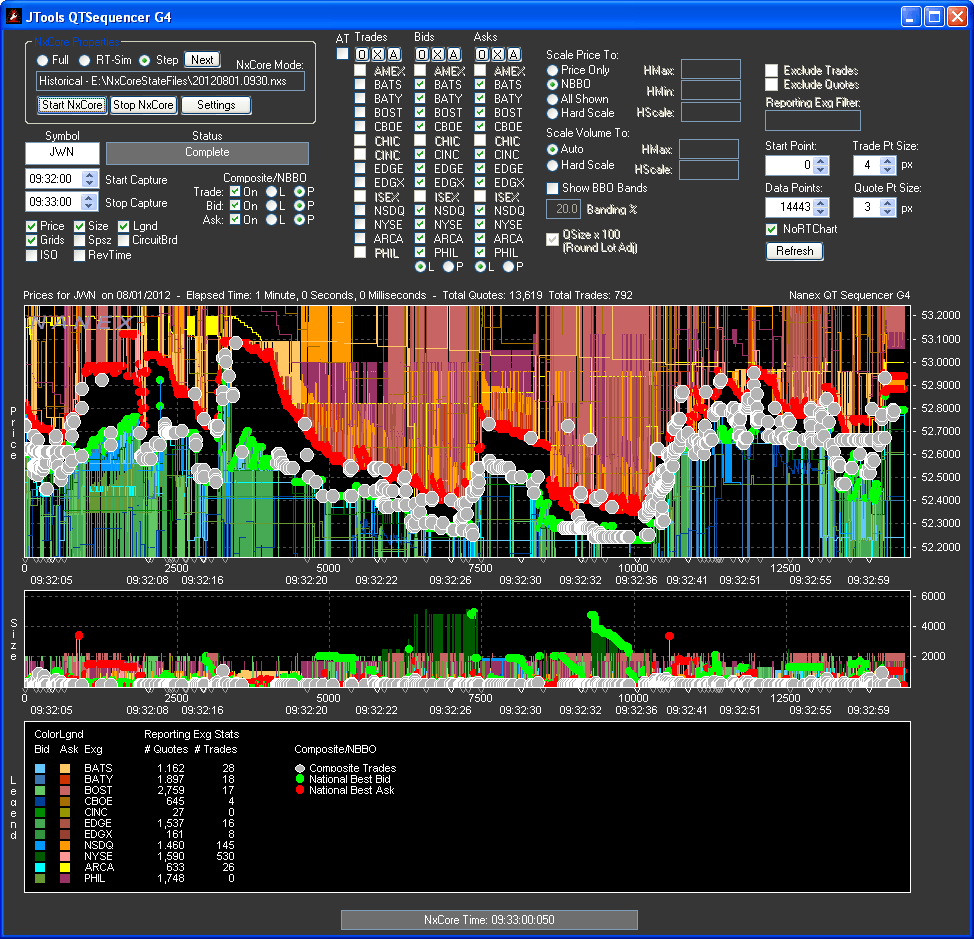Click the O button under Trades
Image resolution: width=974 pixels, height=939 pixels.
[362, 55]
